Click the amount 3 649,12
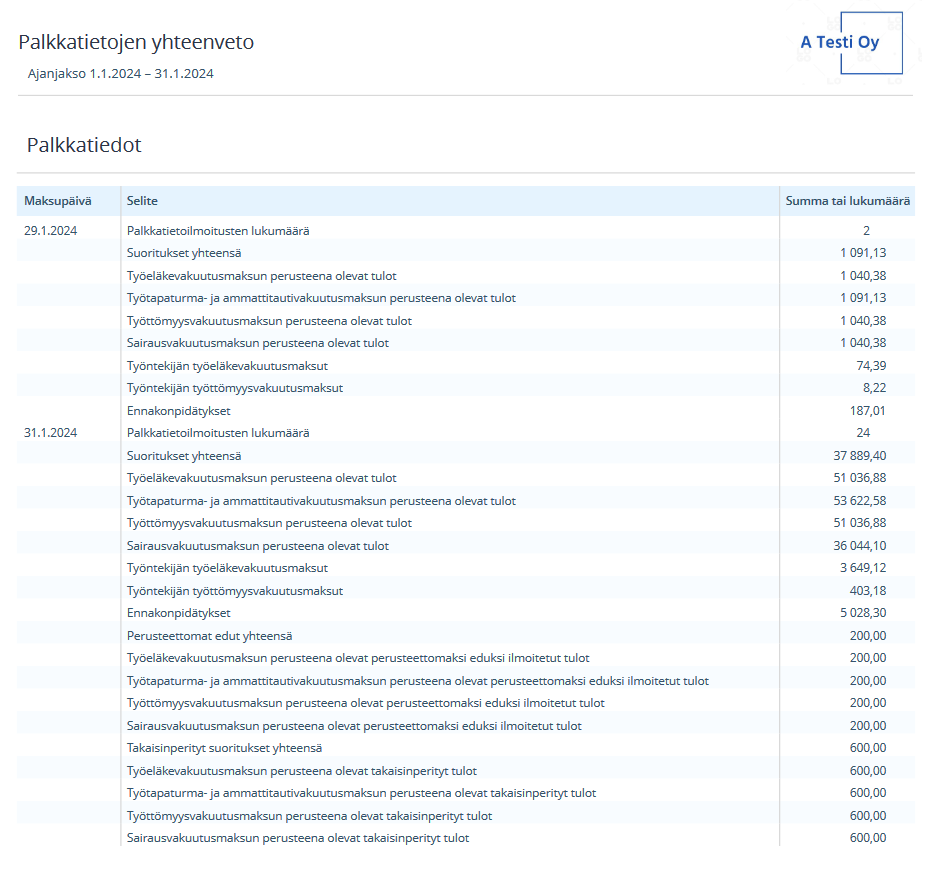This screenshot has height=888, width=938. (x=859, y=568)
